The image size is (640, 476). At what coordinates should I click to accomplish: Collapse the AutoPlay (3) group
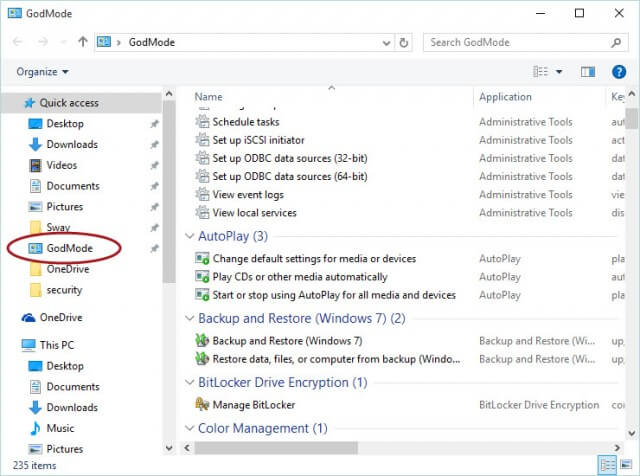[x=189, y=236]
